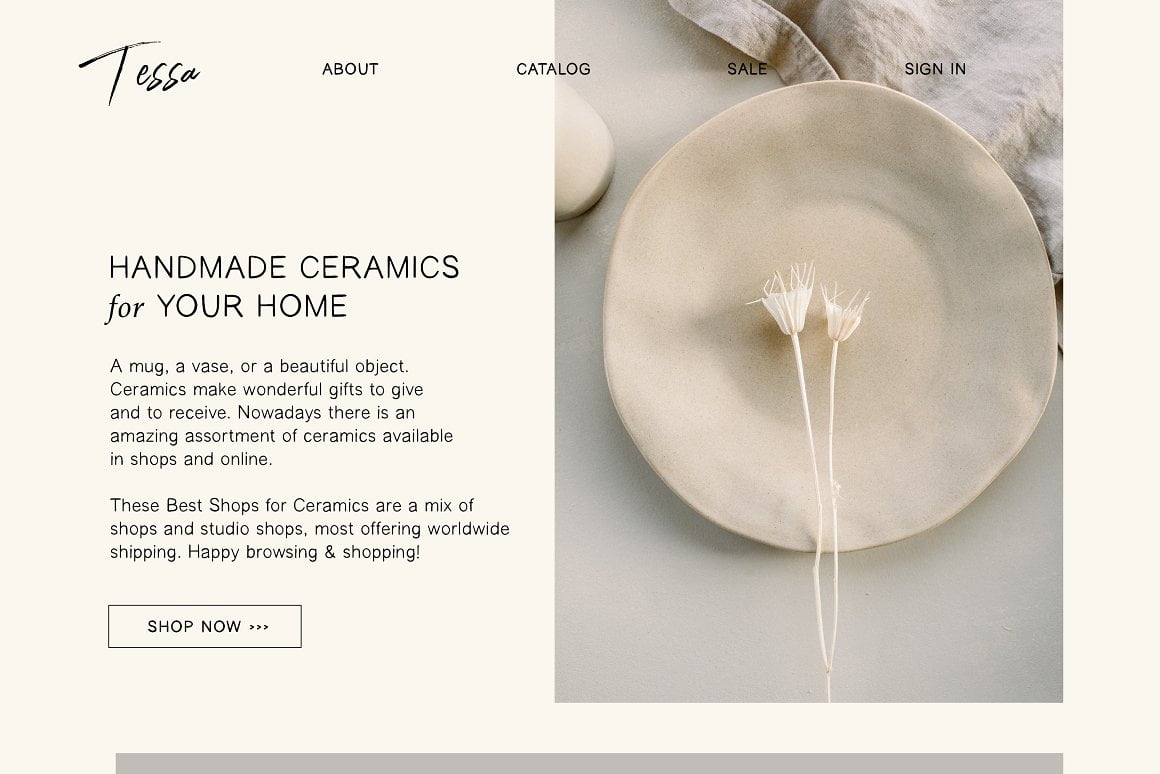This screenshot has height=774, width=1160.
Task: Go to the CATALOG menu item
Action: (x=553, y=69)
